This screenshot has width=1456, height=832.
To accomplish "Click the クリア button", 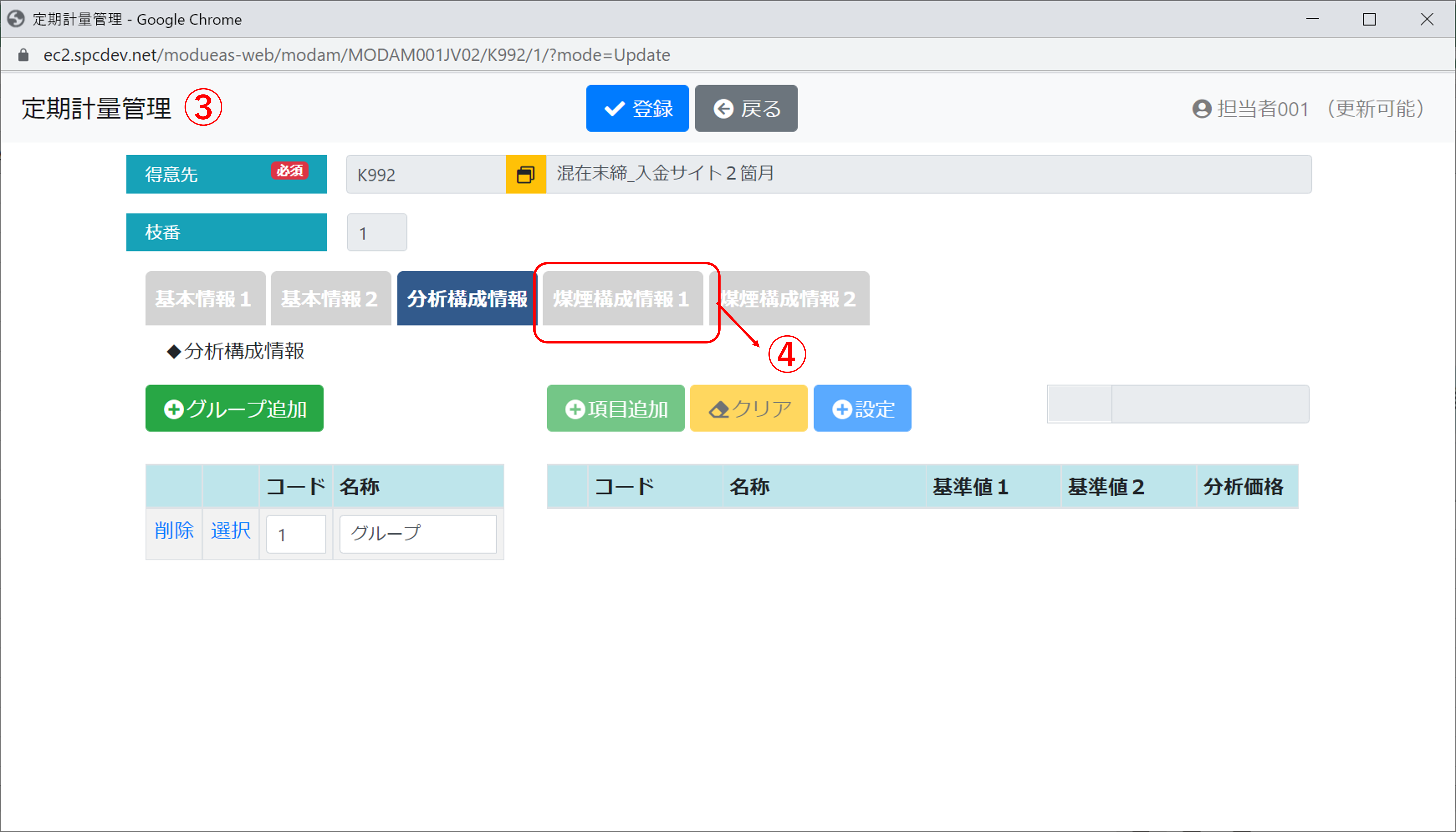I will coord(748,408).
